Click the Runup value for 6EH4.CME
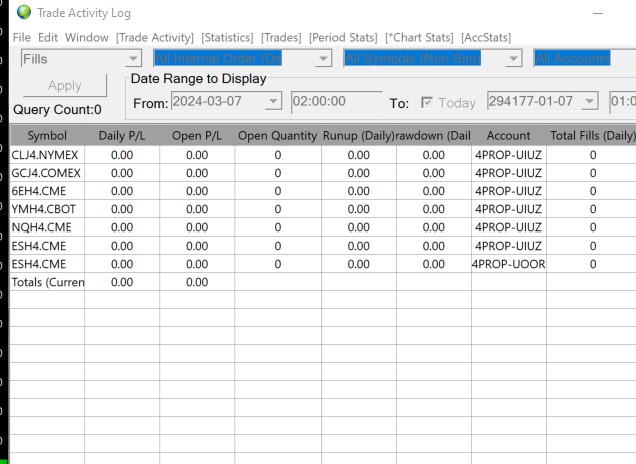This screenshot has height=464, width=636. click(x=359, y=191)
